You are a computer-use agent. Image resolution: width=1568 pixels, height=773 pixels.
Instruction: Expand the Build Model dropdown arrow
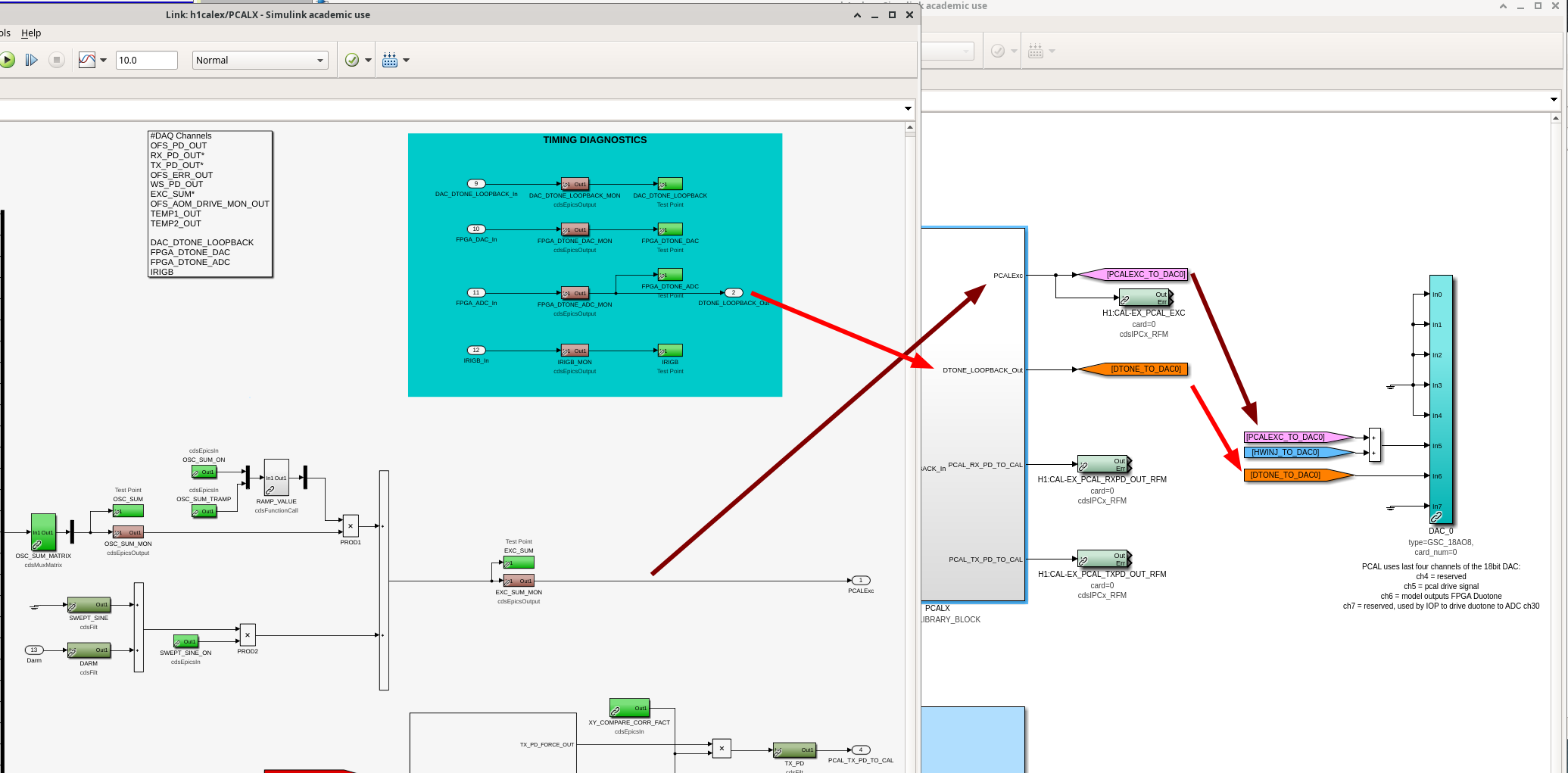tap(407, 60)
